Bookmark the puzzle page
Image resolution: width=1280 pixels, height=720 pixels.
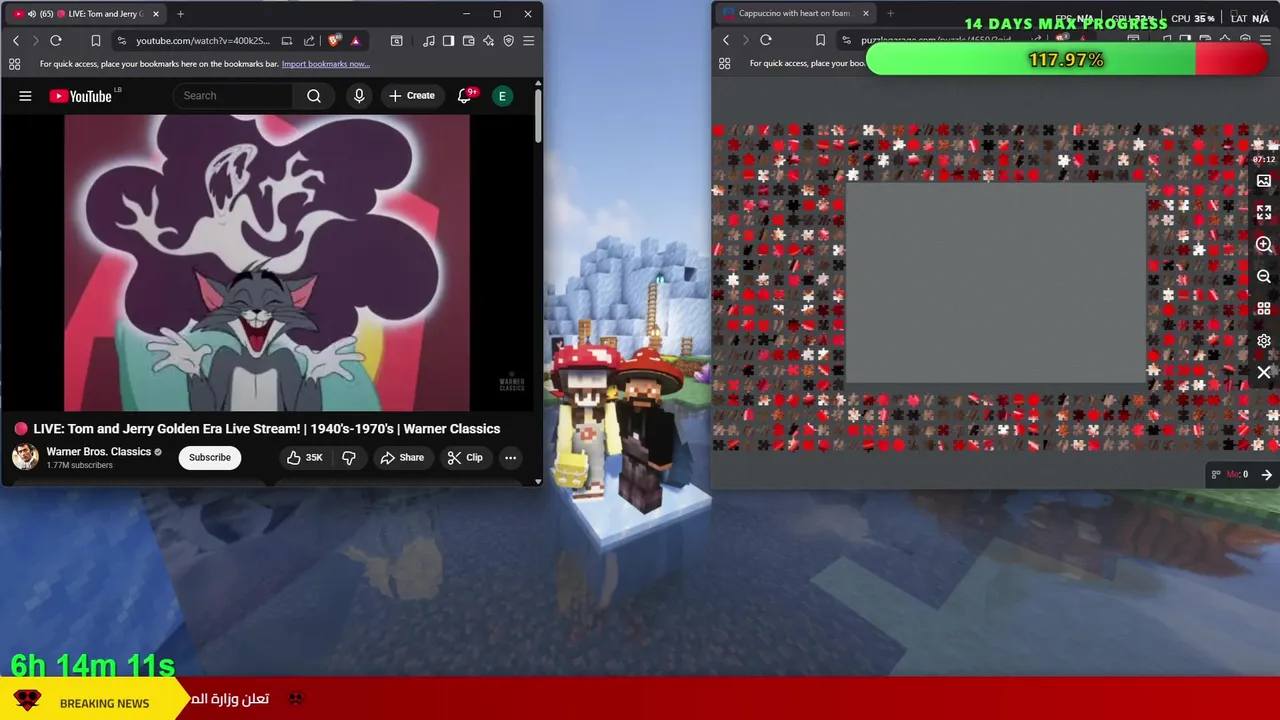[x=820, y=40]
